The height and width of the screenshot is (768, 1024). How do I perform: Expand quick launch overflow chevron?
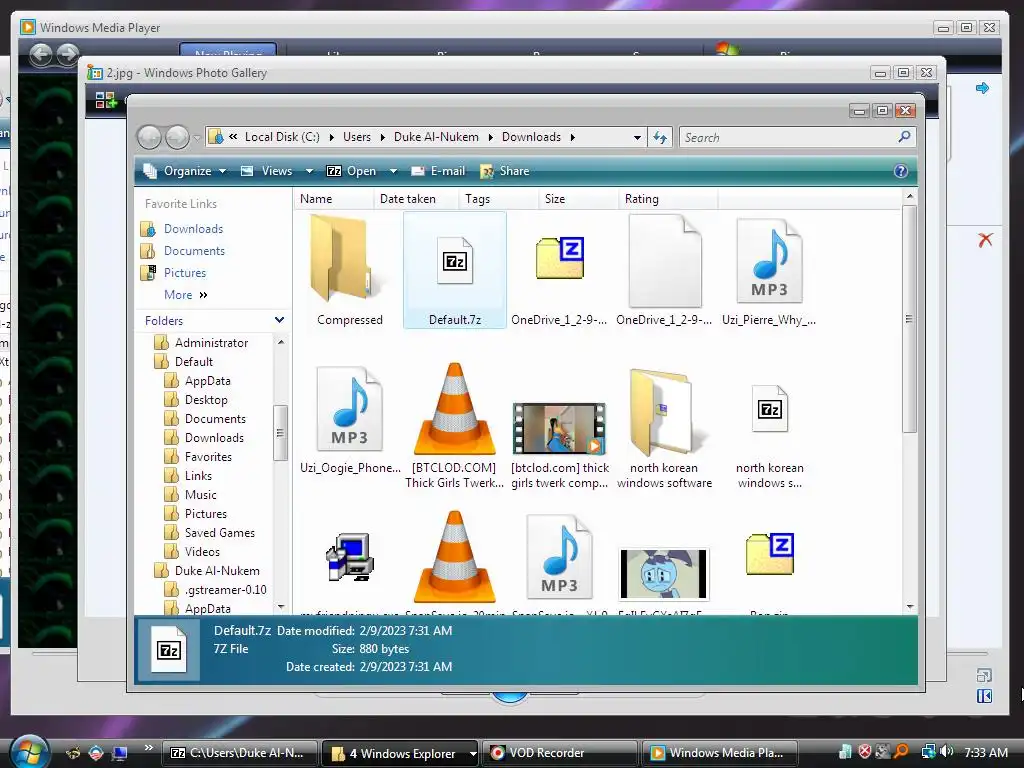[148, 748]
